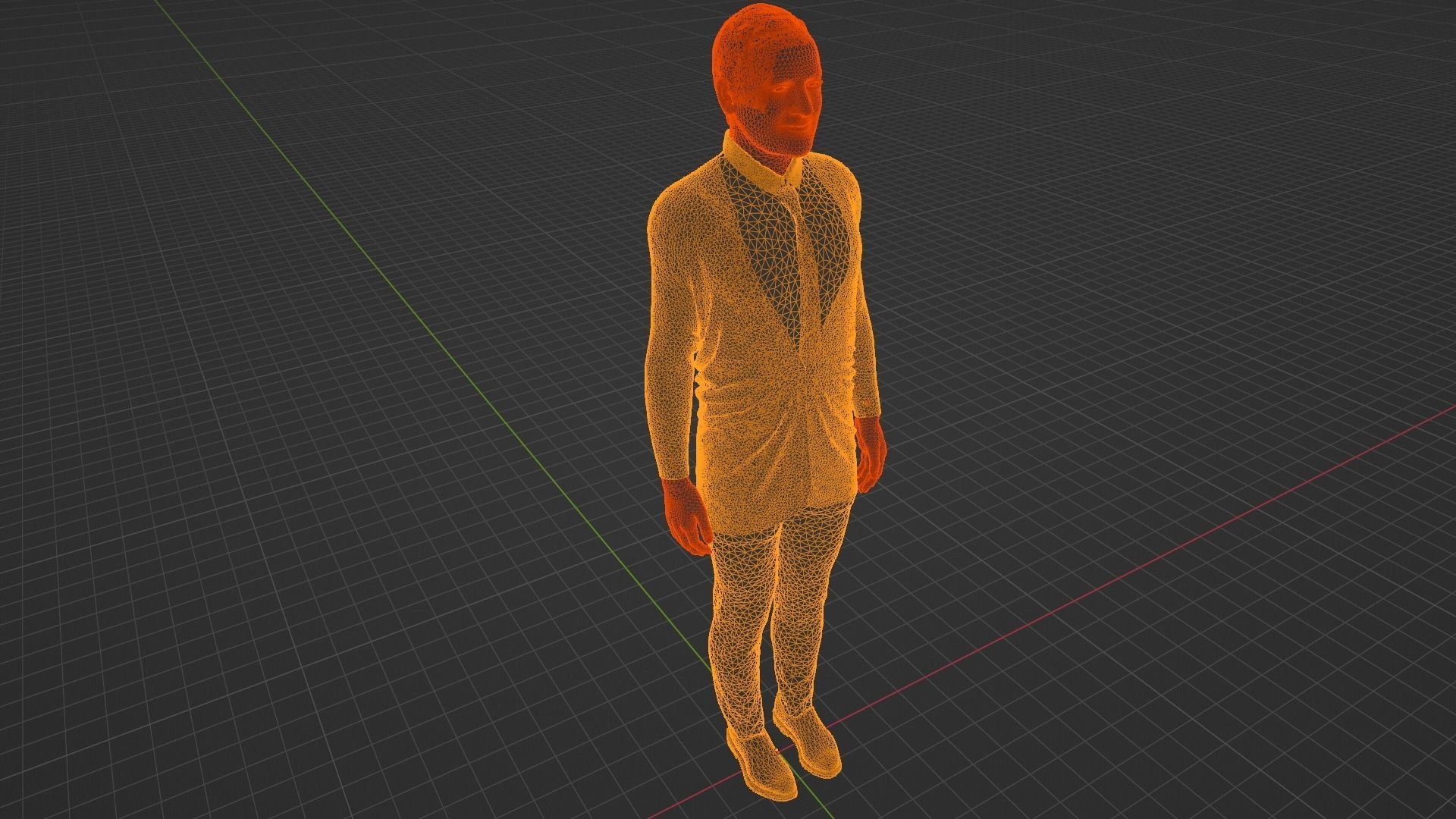Click the model's hand nearest the red axis

871,453
